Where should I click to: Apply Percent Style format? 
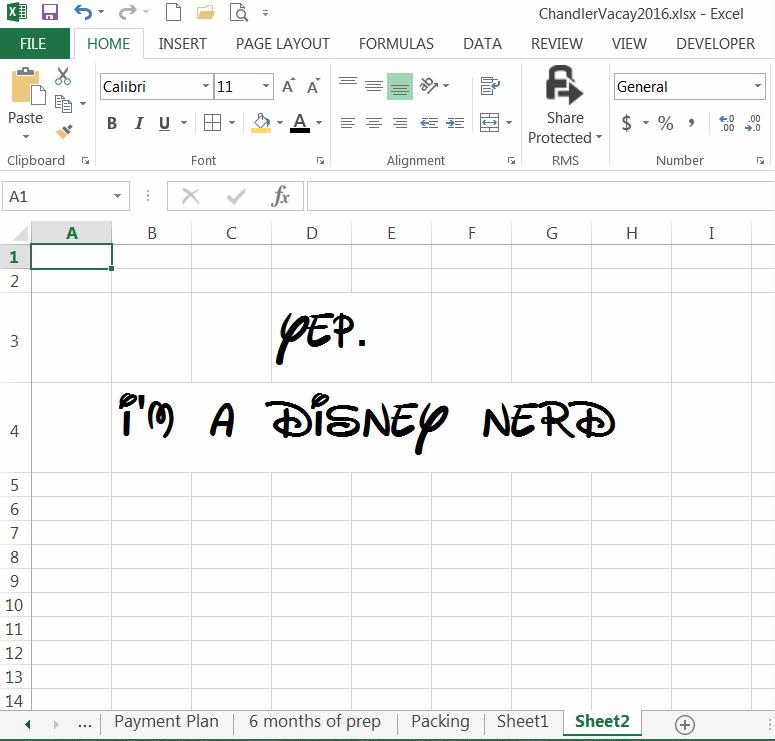[665, 123]
